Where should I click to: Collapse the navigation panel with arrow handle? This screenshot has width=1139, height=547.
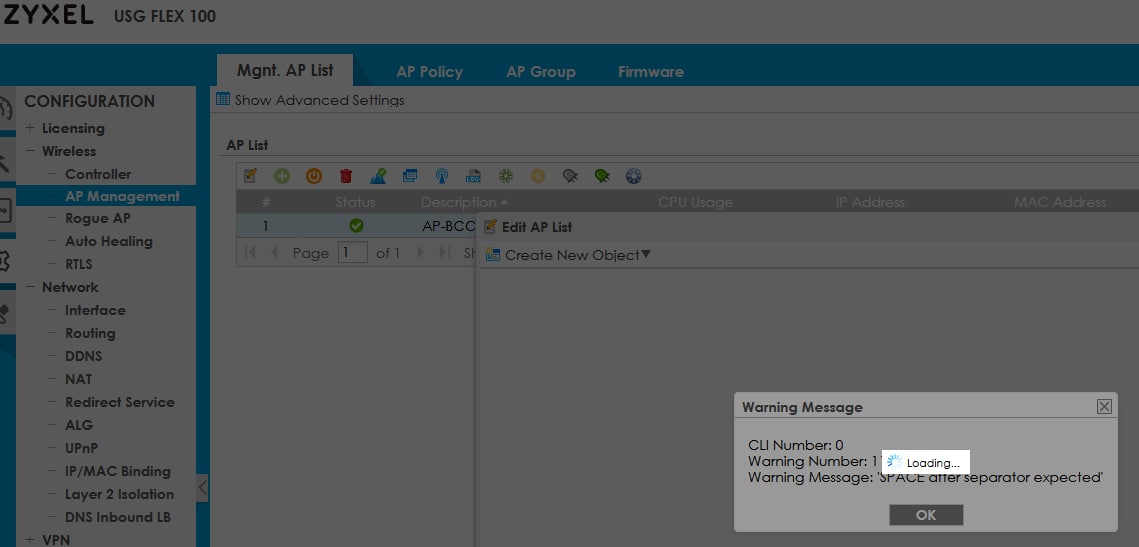[x=203, y=487]
